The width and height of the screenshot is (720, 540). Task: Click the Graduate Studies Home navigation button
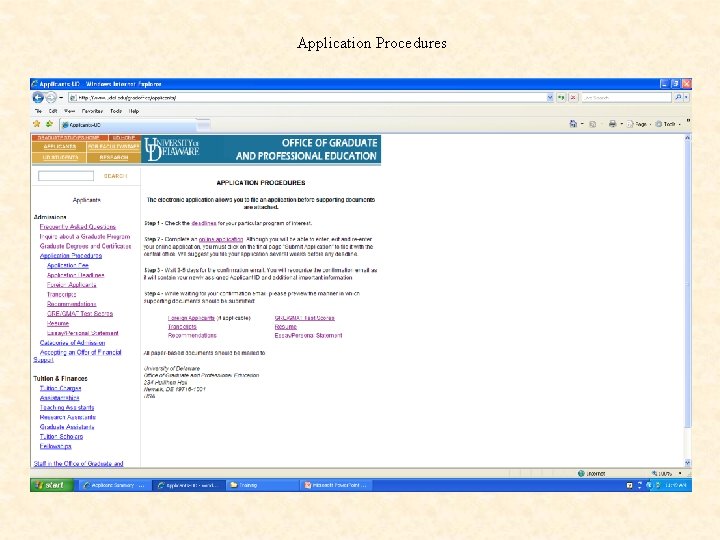[x=70, y=138]
